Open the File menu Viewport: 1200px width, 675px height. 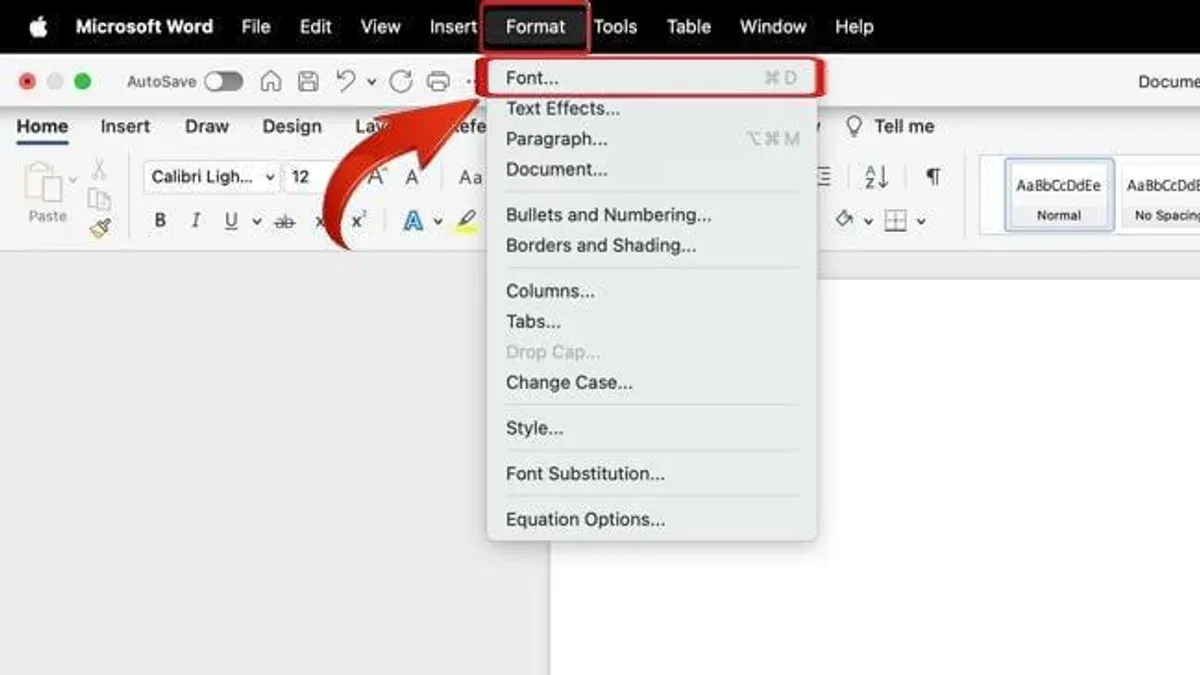point(256,27)
